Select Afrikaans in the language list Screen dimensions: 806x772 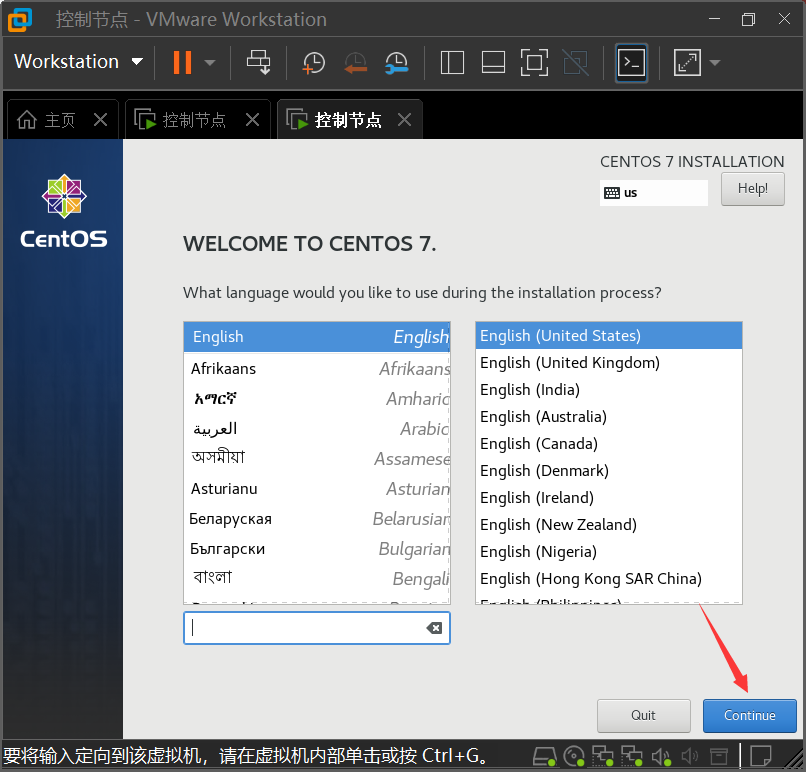pyautogui.click(x=317, y=369)
